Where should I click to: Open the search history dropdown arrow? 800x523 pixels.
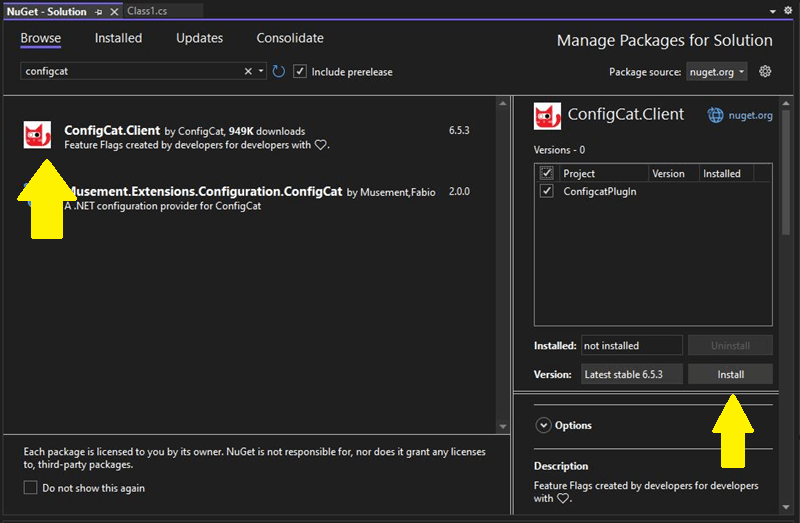(x=261, y=71)
